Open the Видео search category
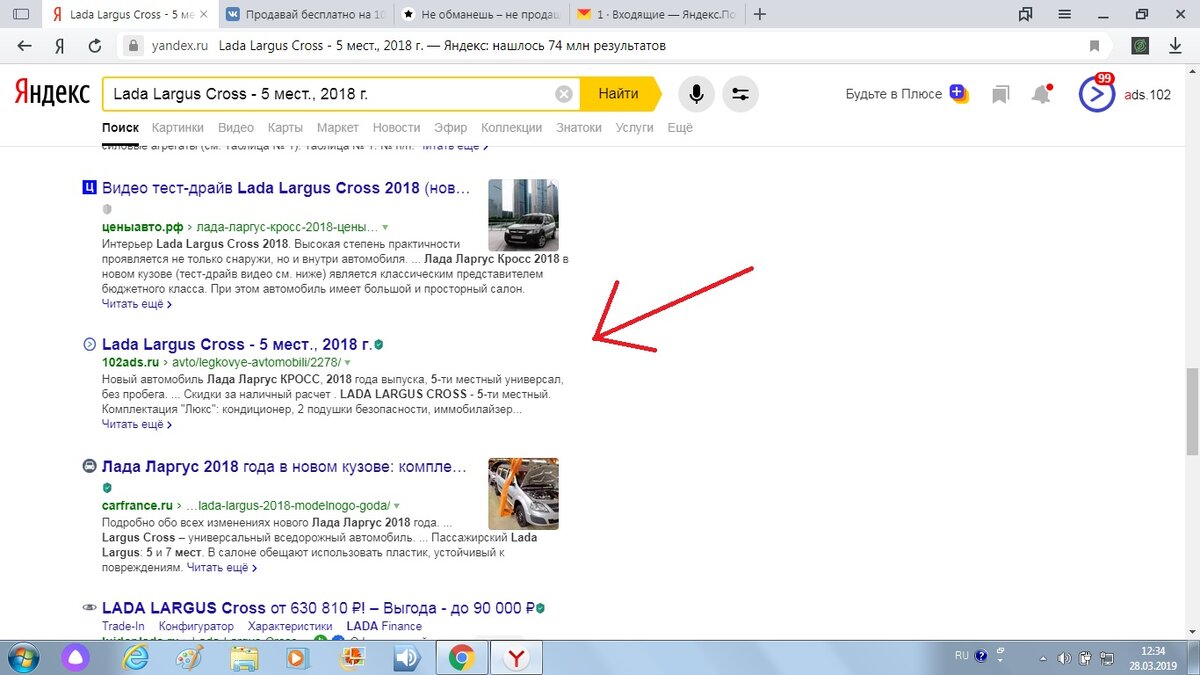Screen dimensions: 1200x675 point(236,127)
